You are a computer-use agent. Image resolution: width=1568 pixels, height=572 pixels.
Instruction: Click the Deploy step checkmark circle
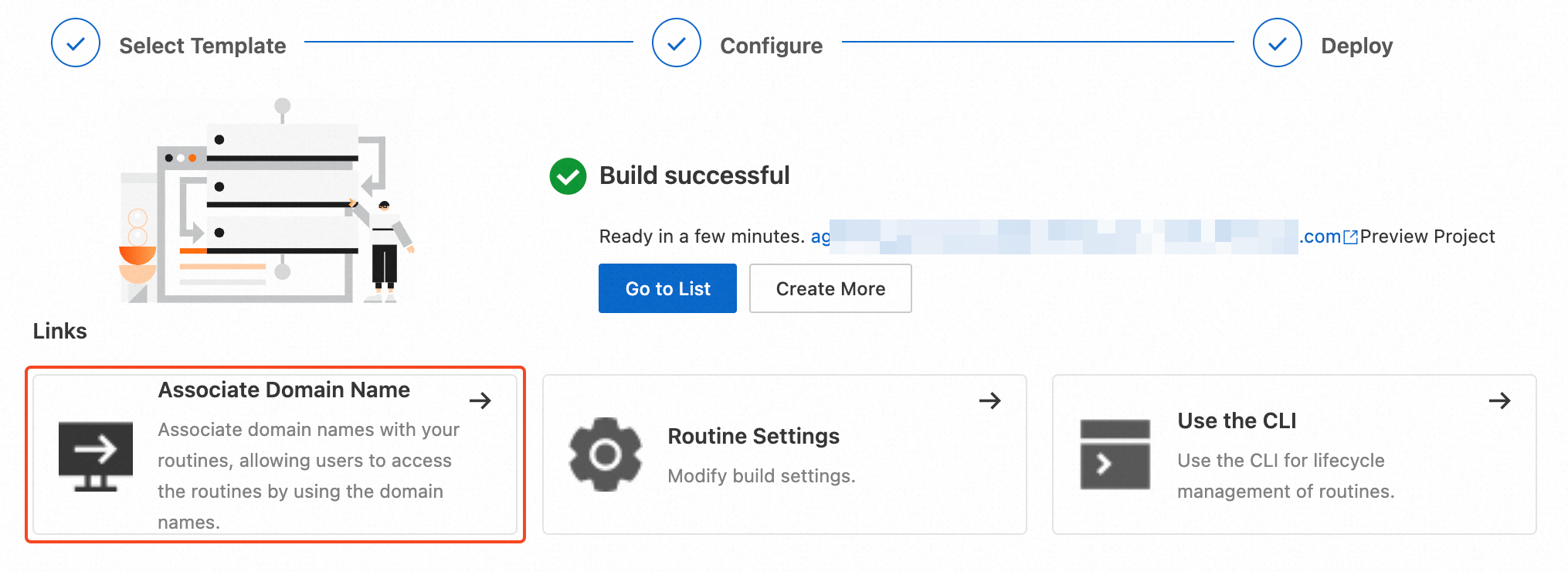(x=1278, y=43)
